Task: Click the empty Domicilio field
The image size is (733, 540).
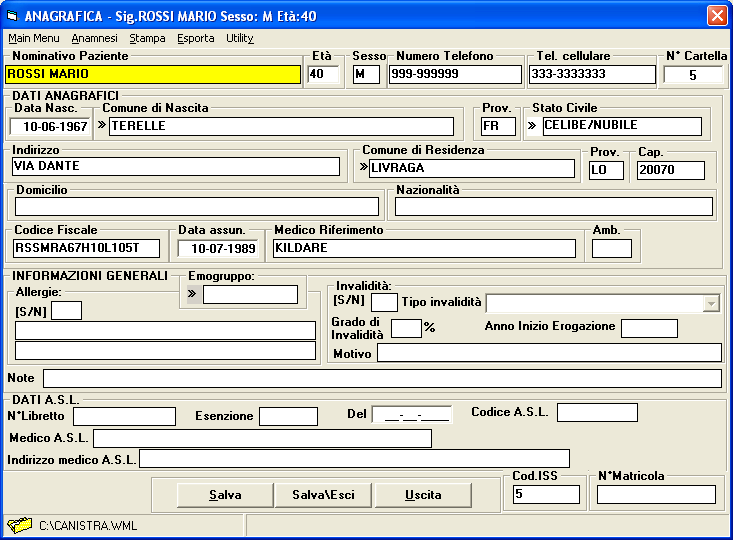Action: click(197, 206)
